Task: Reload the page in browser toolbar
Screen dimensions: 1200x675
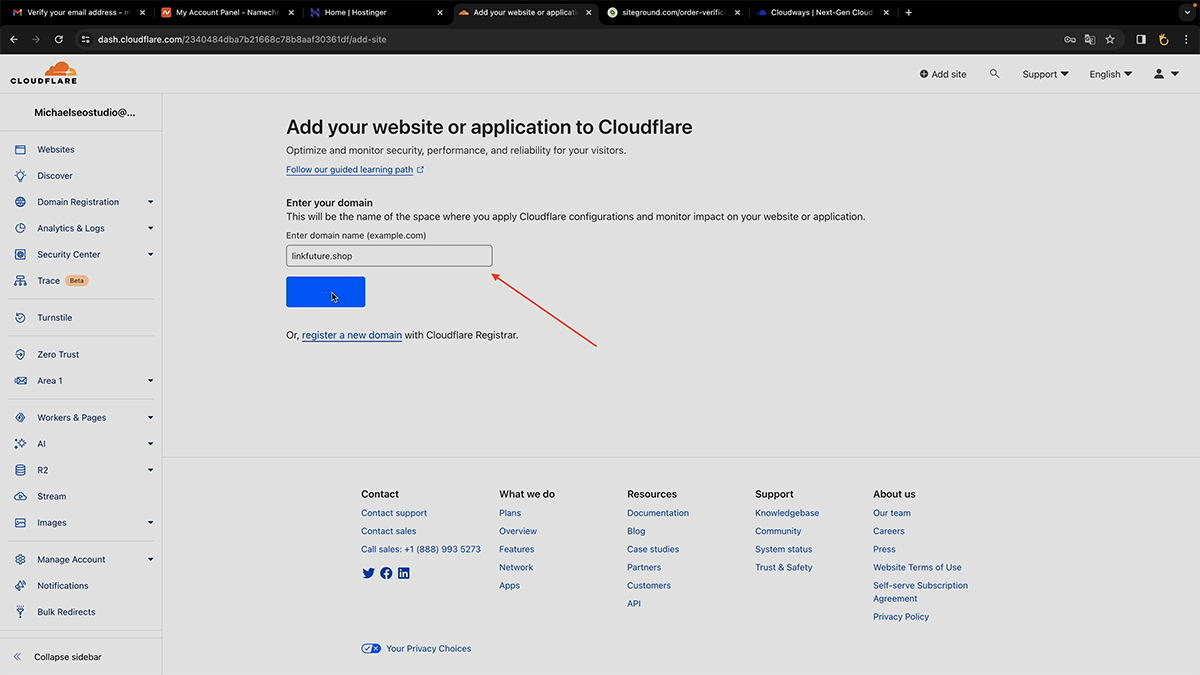Action: pos(59,39)
